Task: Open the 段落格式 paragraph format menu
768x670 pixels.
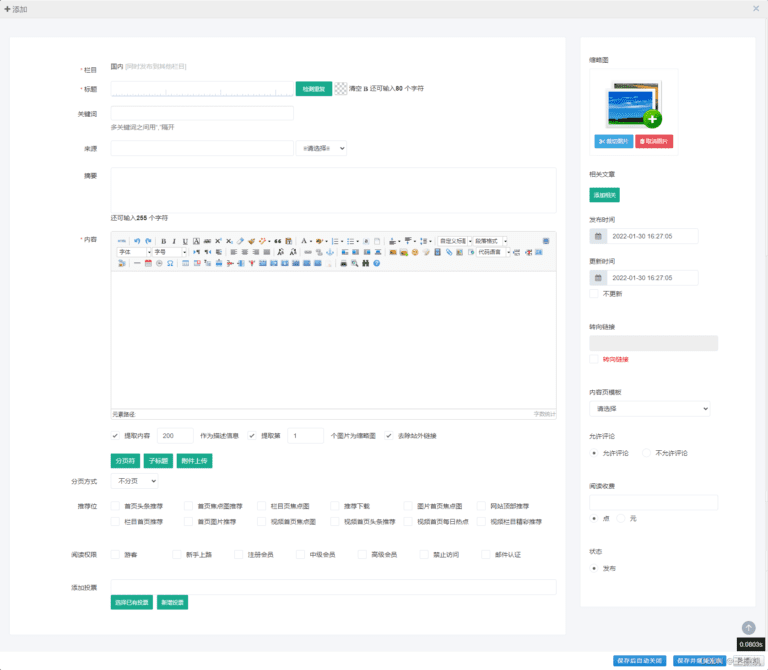Action: (x=490, y=241)
